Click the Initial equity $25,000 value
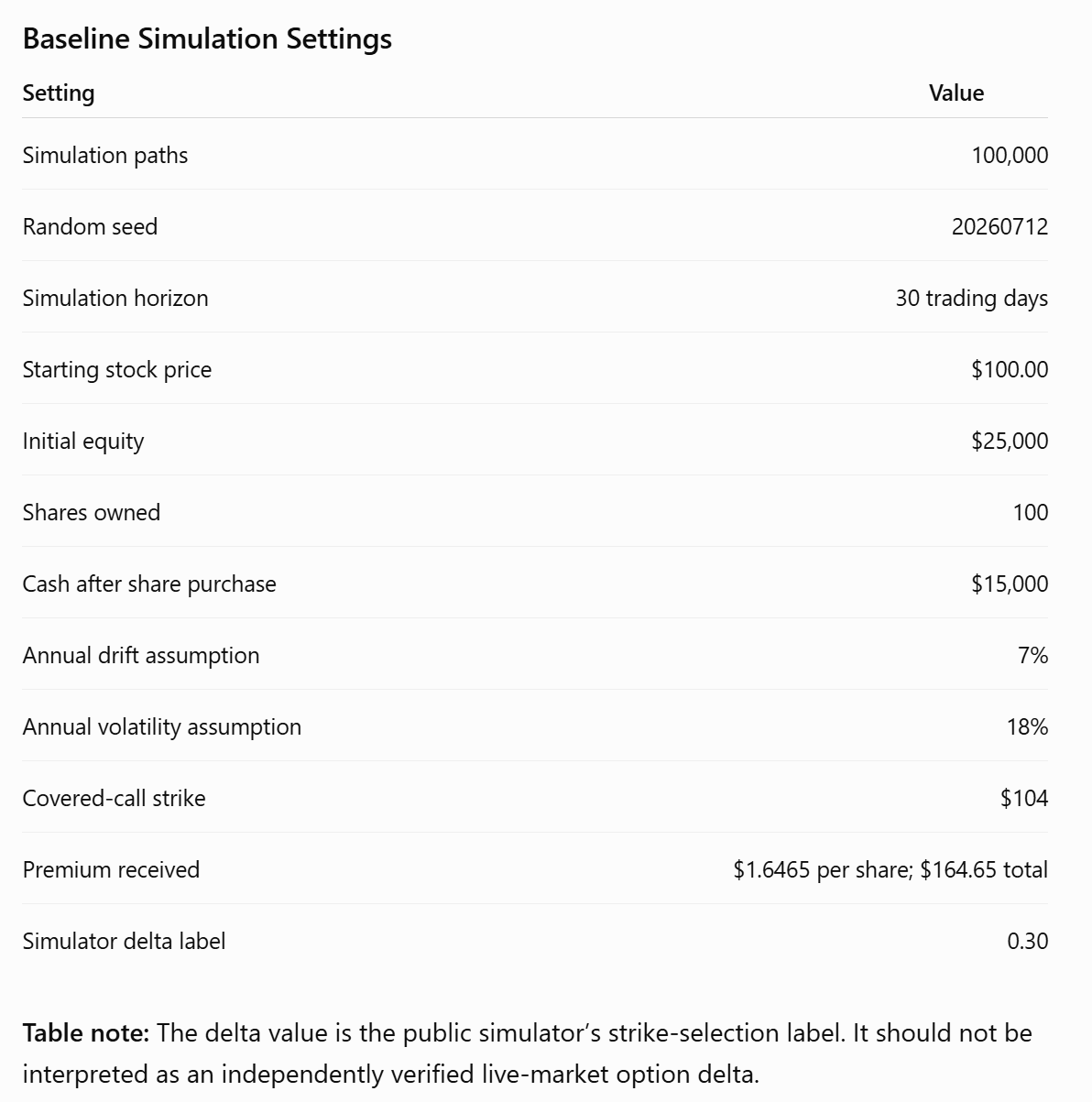The width and height of the screenshot is (1092, 1102). 1010,442
